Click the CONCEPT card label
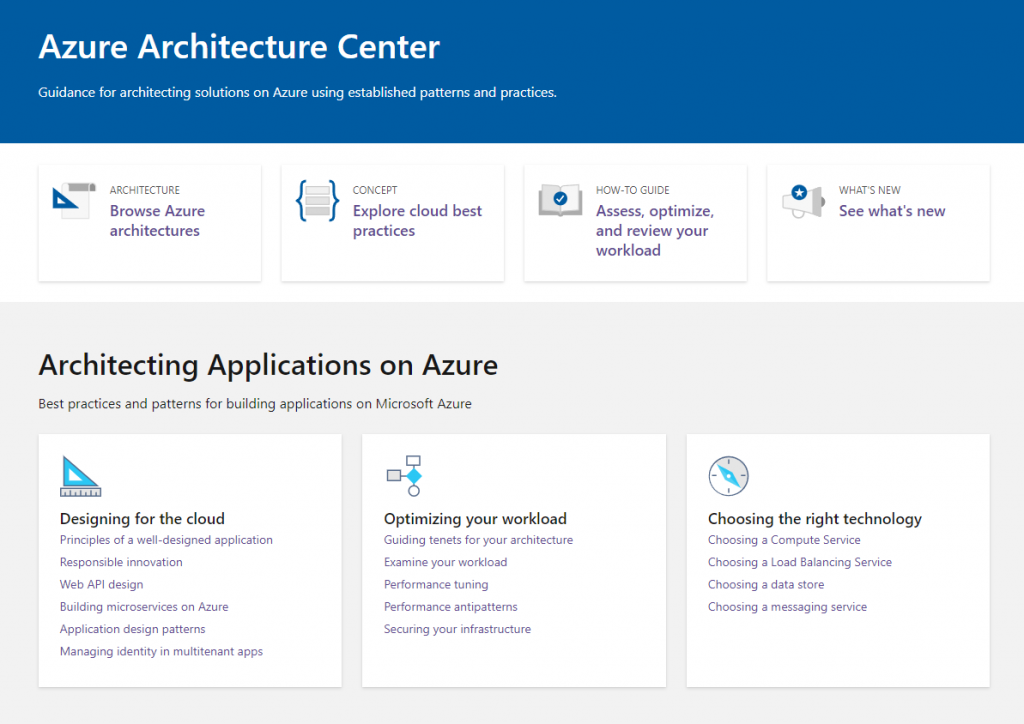 pos(375,190)
